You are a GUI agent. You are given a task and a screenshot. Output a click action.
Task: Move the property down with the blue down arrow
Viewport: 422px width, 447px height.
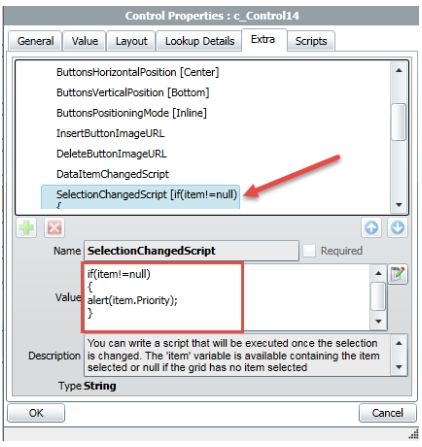point(397,228)
